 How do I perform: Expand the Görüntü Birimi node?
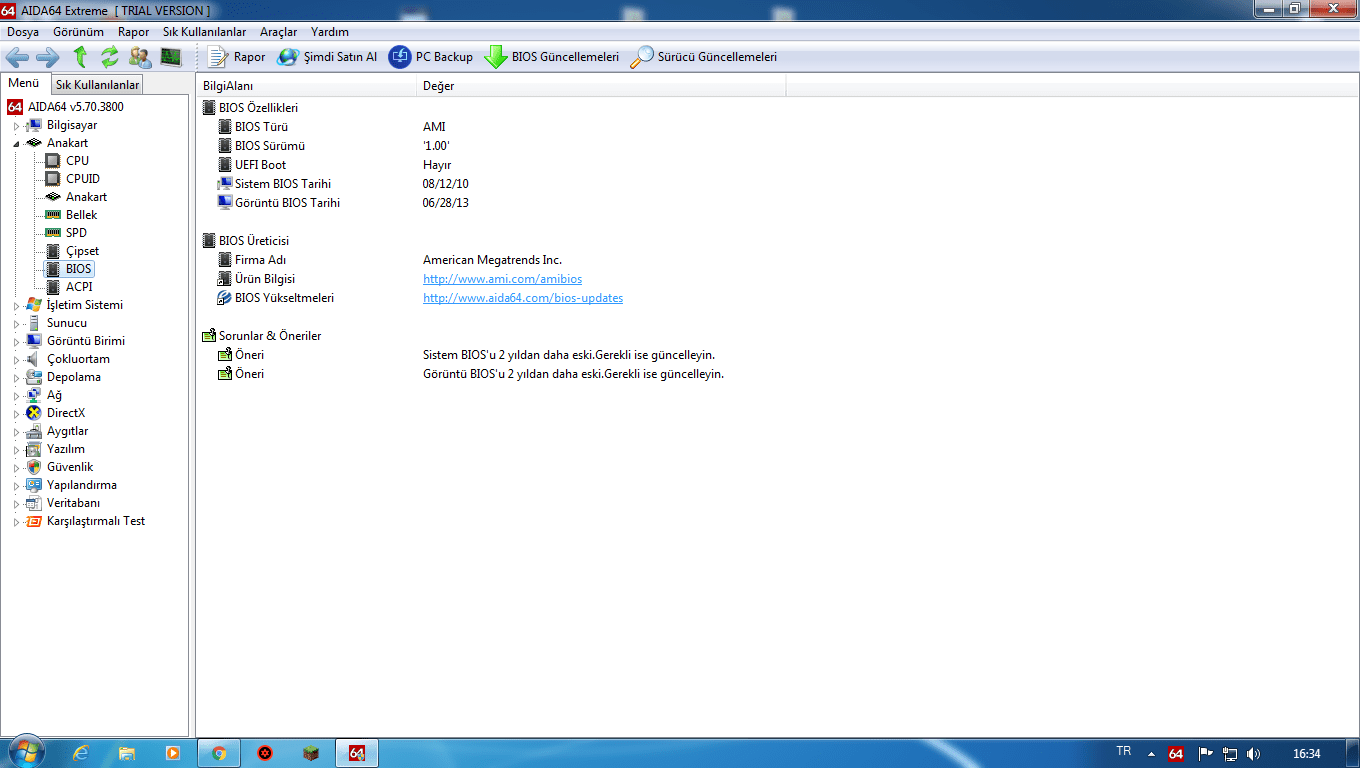(16, 342)
